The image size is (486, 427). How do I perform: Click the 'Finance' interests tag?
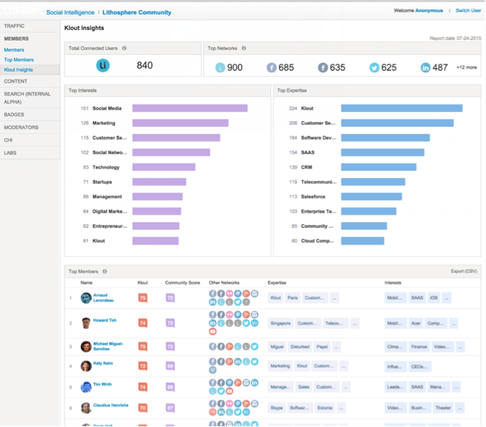(x=419, y=347)
